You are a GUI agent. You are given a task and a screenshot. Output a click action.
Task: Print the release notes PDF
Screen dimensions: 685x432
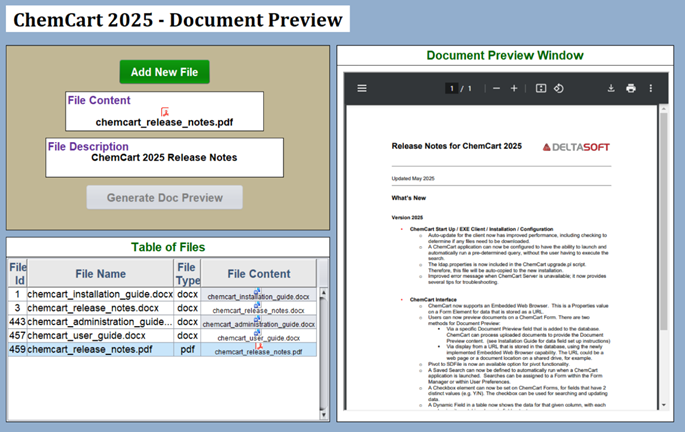[631, 88]
